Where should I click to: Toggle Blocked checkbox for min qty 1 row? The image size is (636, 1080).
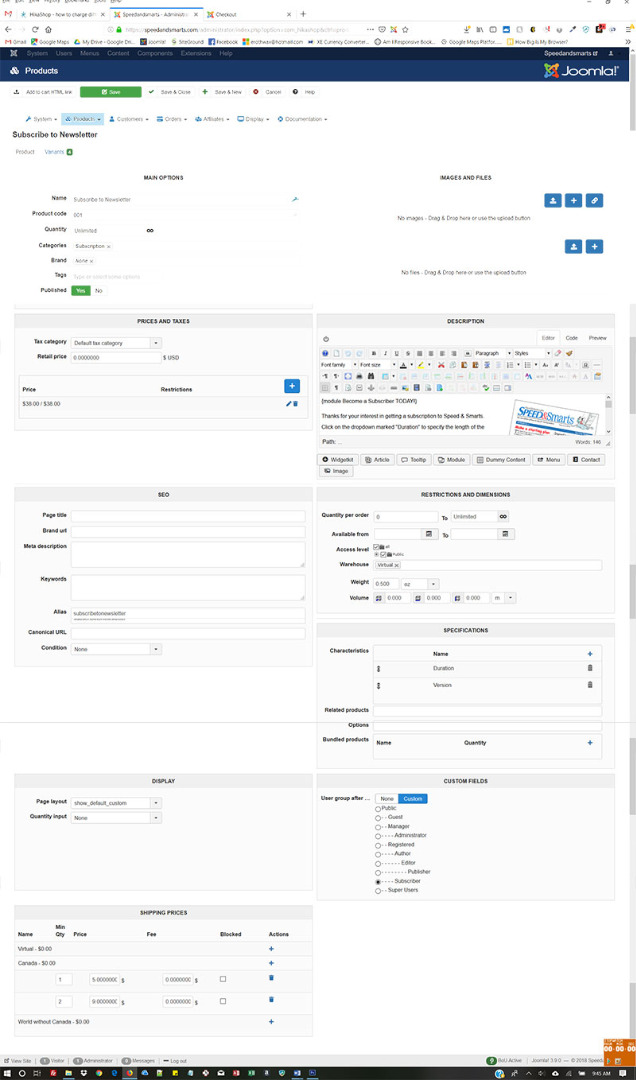click(x=223, y=979)
